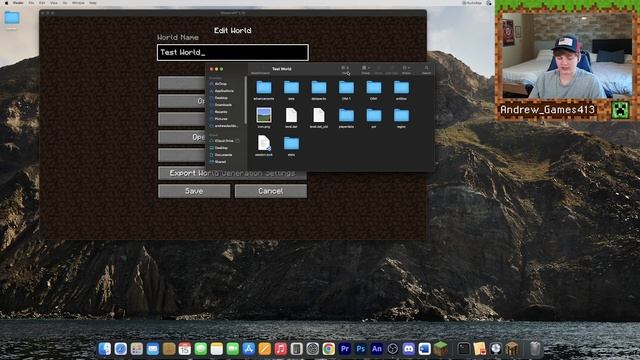Select iCloud Drive in Finder sidebar
This screenshot has height=360, width=640.
[x=224, y=141]
